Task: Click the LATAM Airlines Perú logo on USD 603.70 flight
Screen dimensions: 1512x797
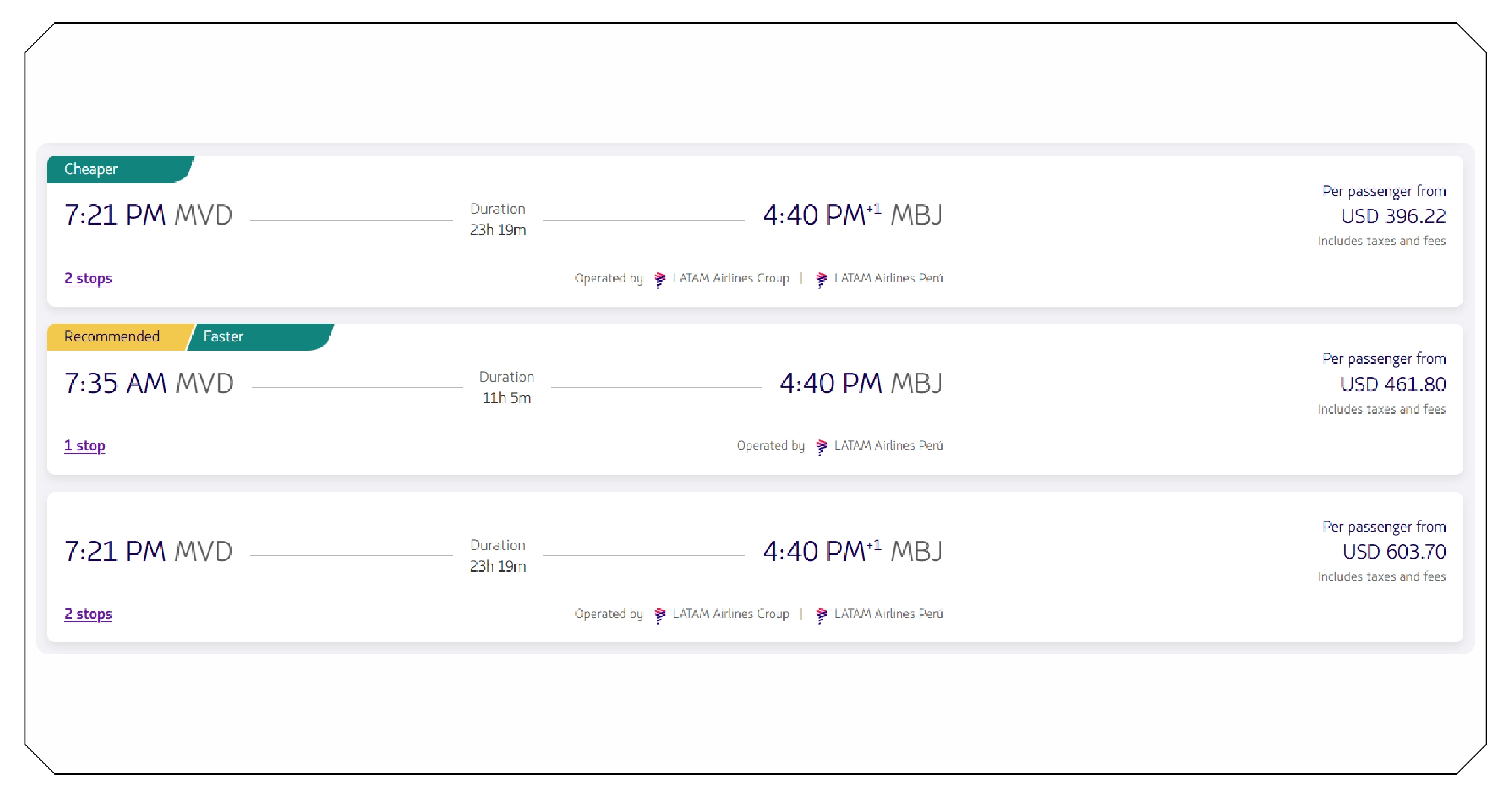Action: coord(821,614)
